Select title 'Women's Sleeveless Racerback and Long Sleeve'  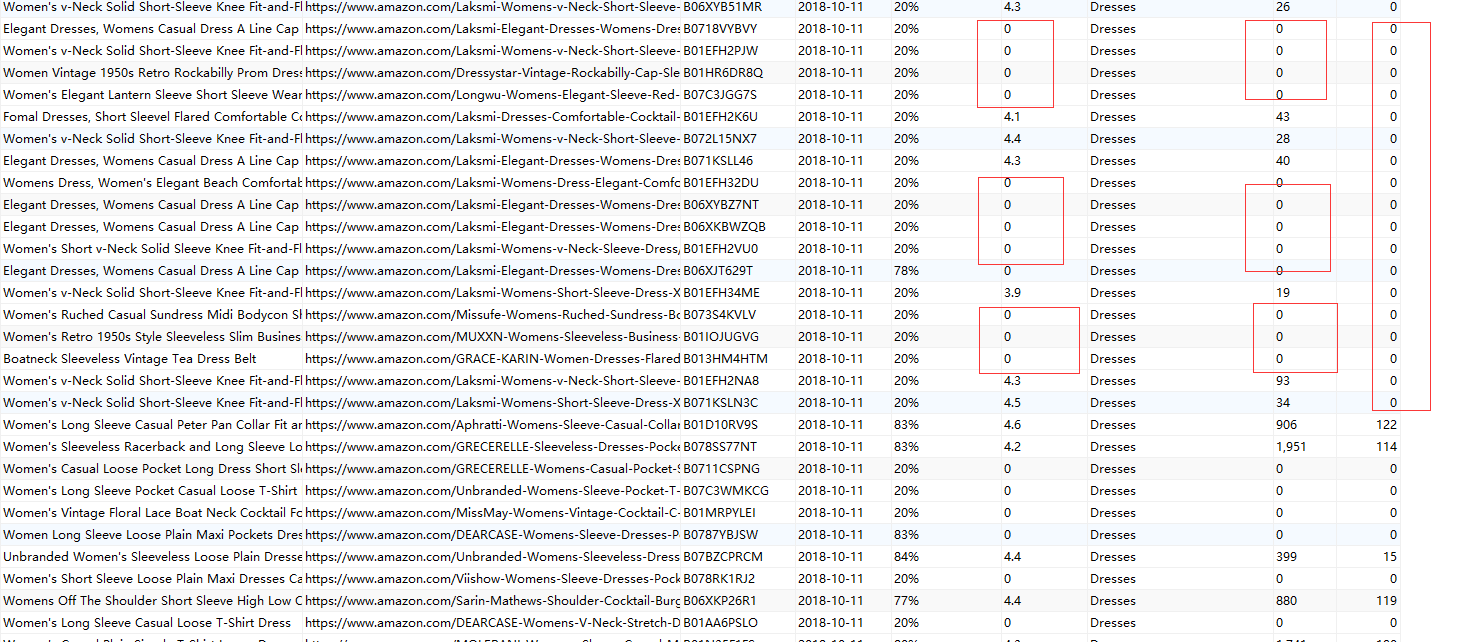pos(152,446)
